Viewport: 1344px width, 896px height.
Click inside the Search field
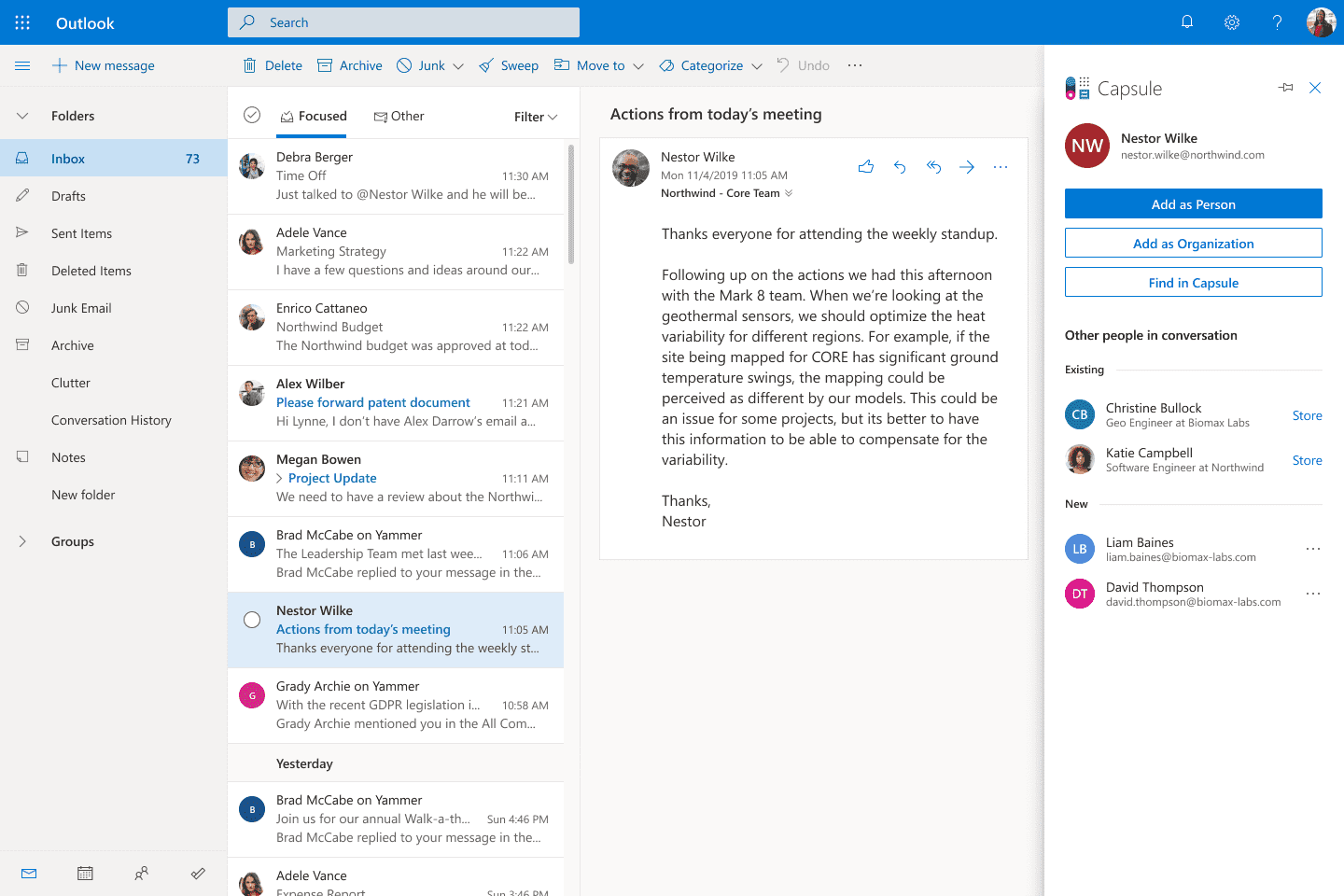point(403,21)
